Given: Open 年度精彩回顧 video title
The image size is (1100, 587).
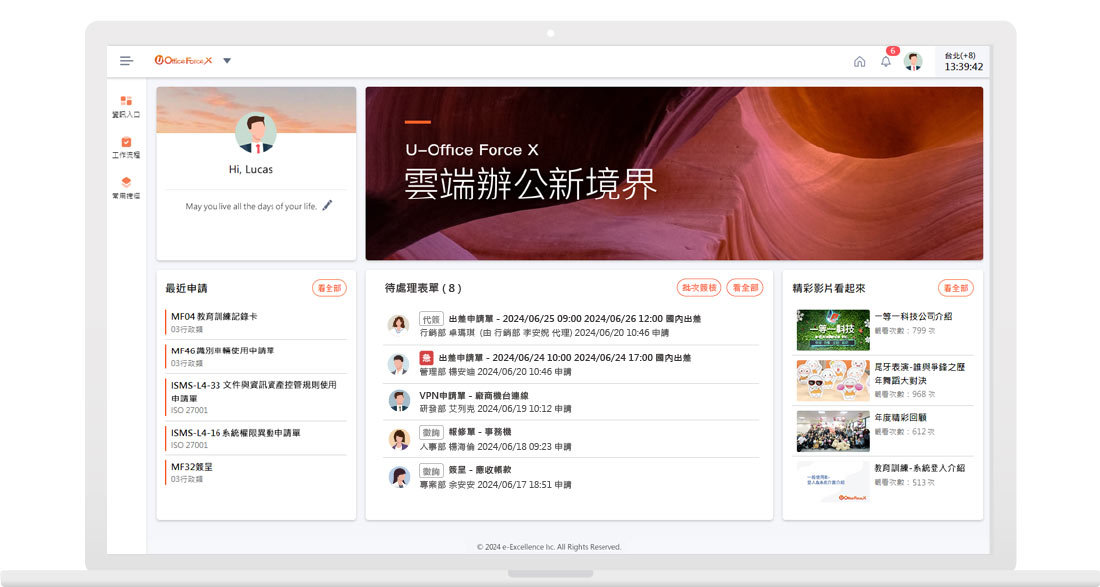Looking at the screenshot, I should point(901,417).
